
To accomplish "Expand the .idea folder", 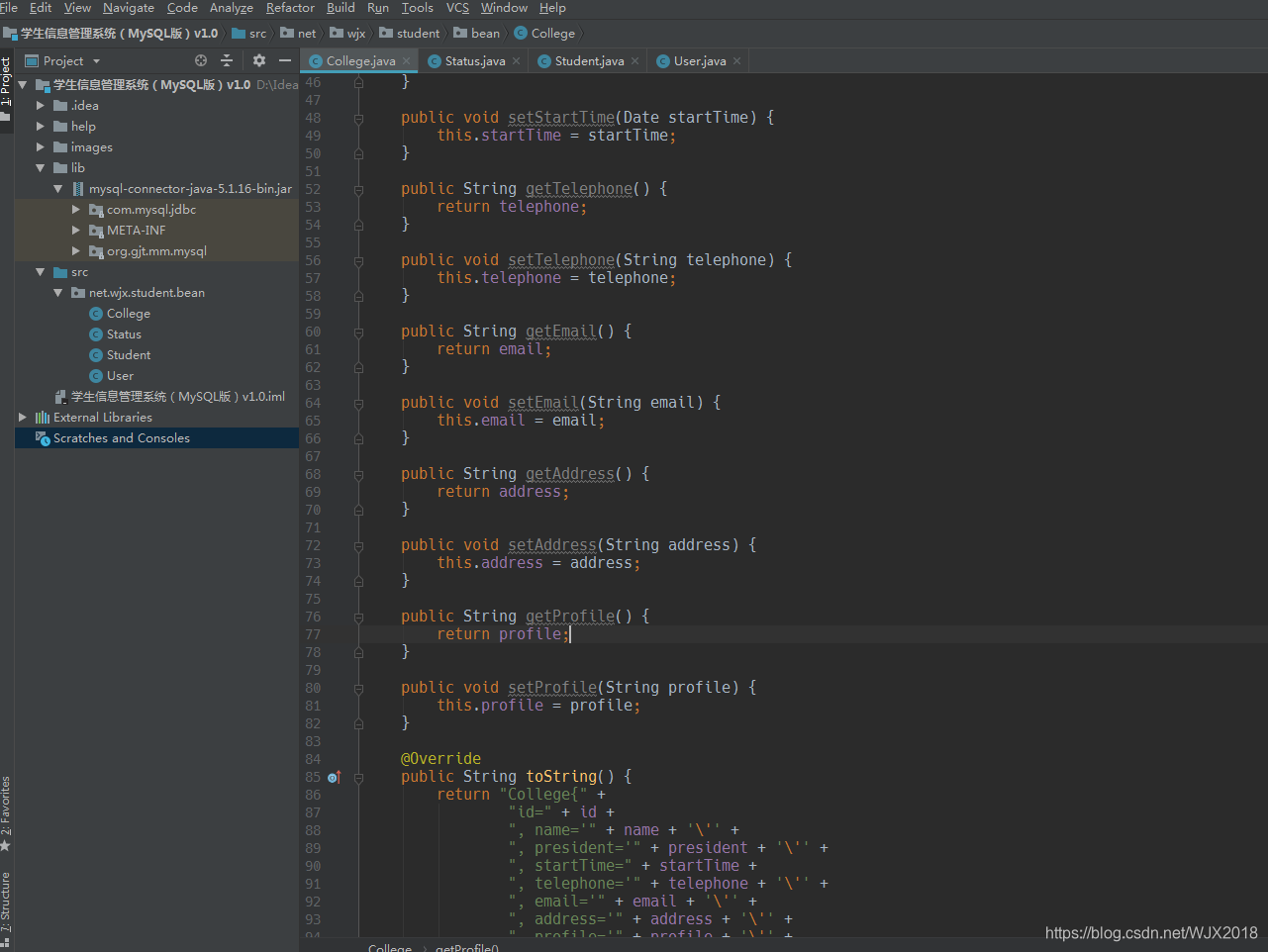I will pyautogui.click(x=41, y=106).
